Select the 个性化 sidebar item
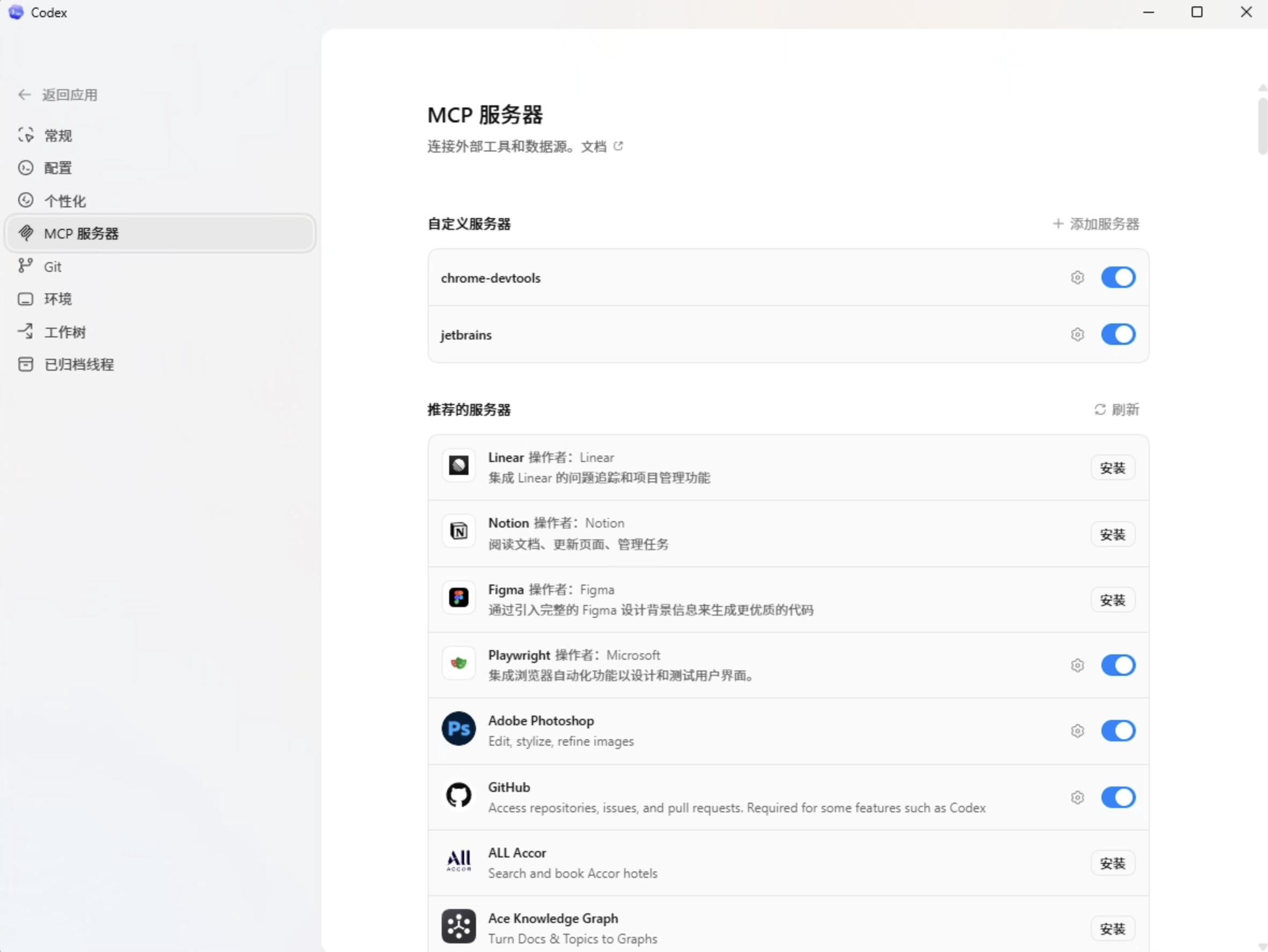The height and width of the screenshot is (952, 1268). point(65,200)
